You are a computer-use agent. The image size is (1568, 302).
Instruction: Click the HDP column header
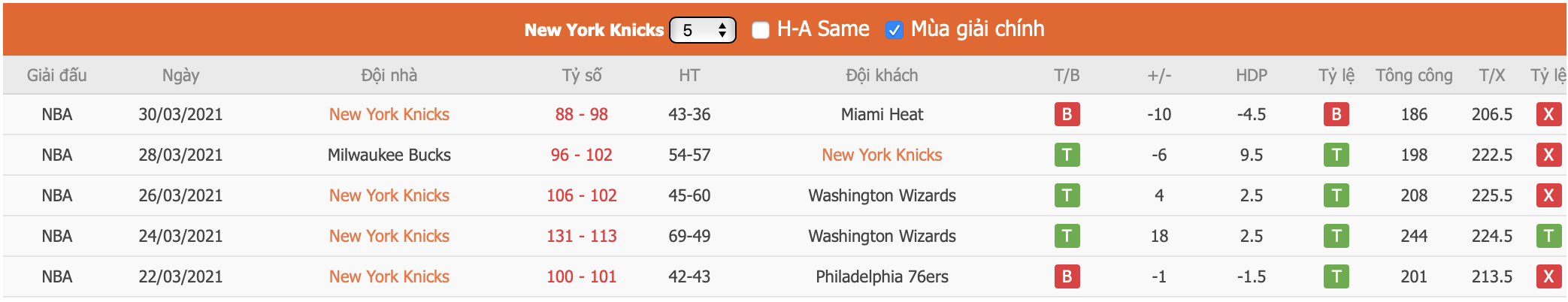click(1252, 75)
